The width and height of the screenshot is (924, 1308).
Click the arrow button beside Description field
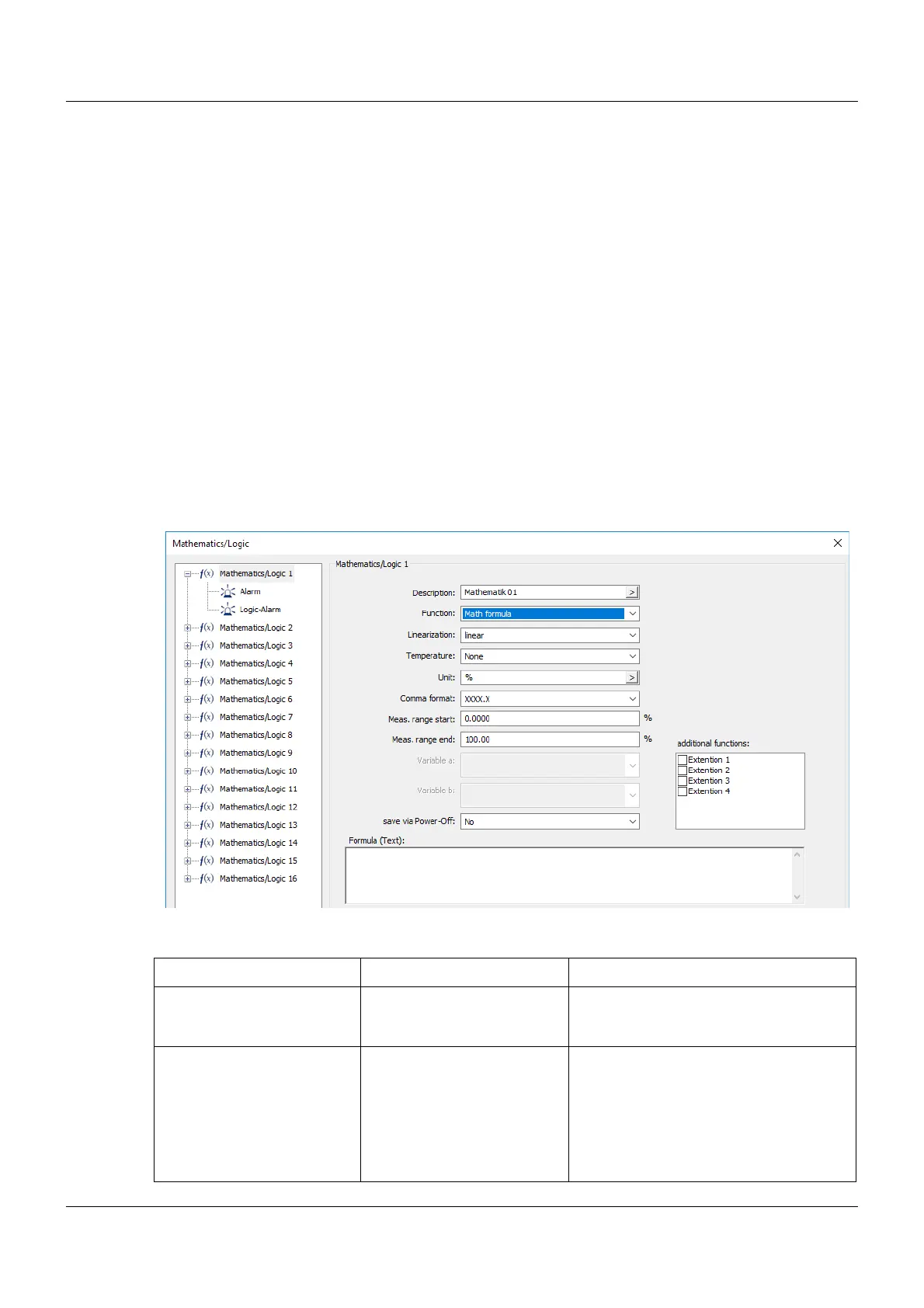(632, 593)
